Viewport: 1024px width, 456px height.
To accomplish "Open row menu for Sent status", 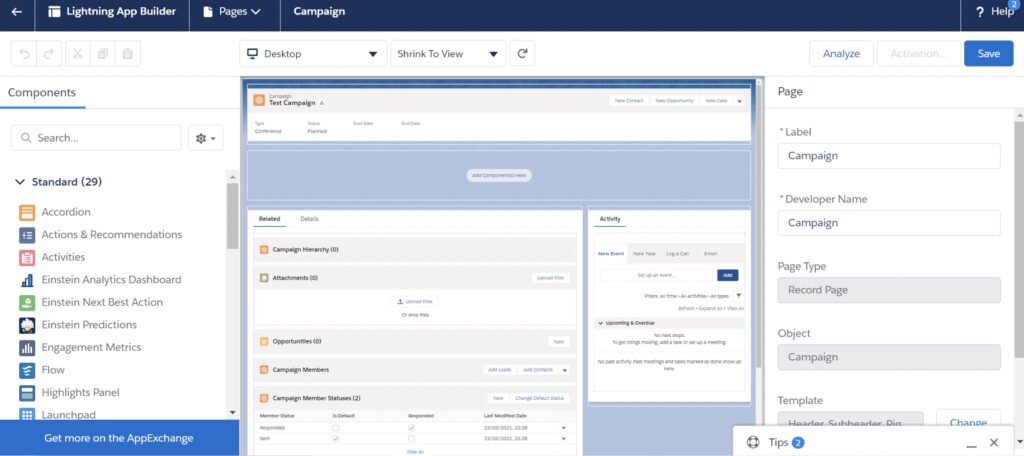I will coord(564,439).
